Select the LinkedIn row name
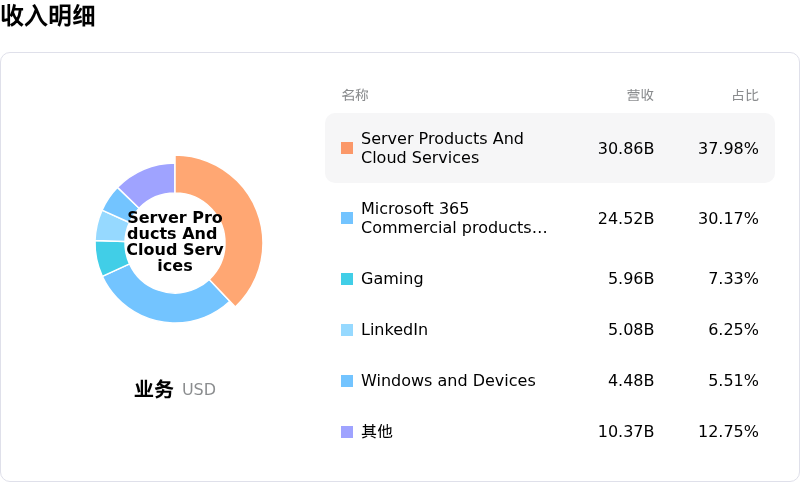The image size is (800, 482). tap(394, 329)
